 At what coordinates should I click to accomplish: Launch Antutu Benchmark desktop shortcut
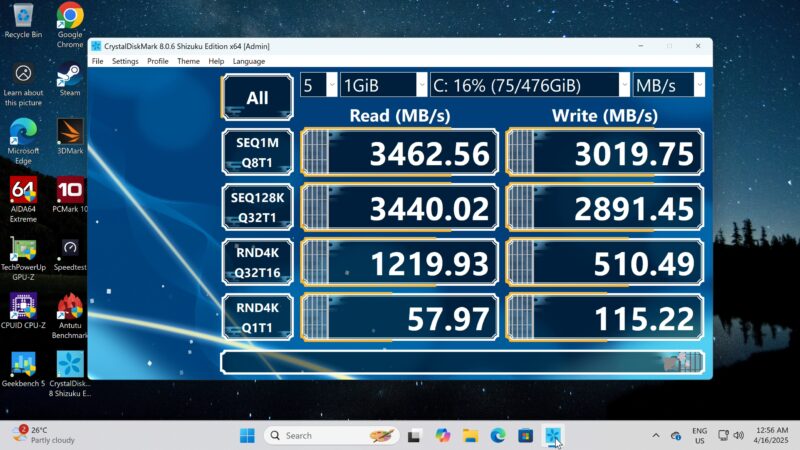(70, 315)
